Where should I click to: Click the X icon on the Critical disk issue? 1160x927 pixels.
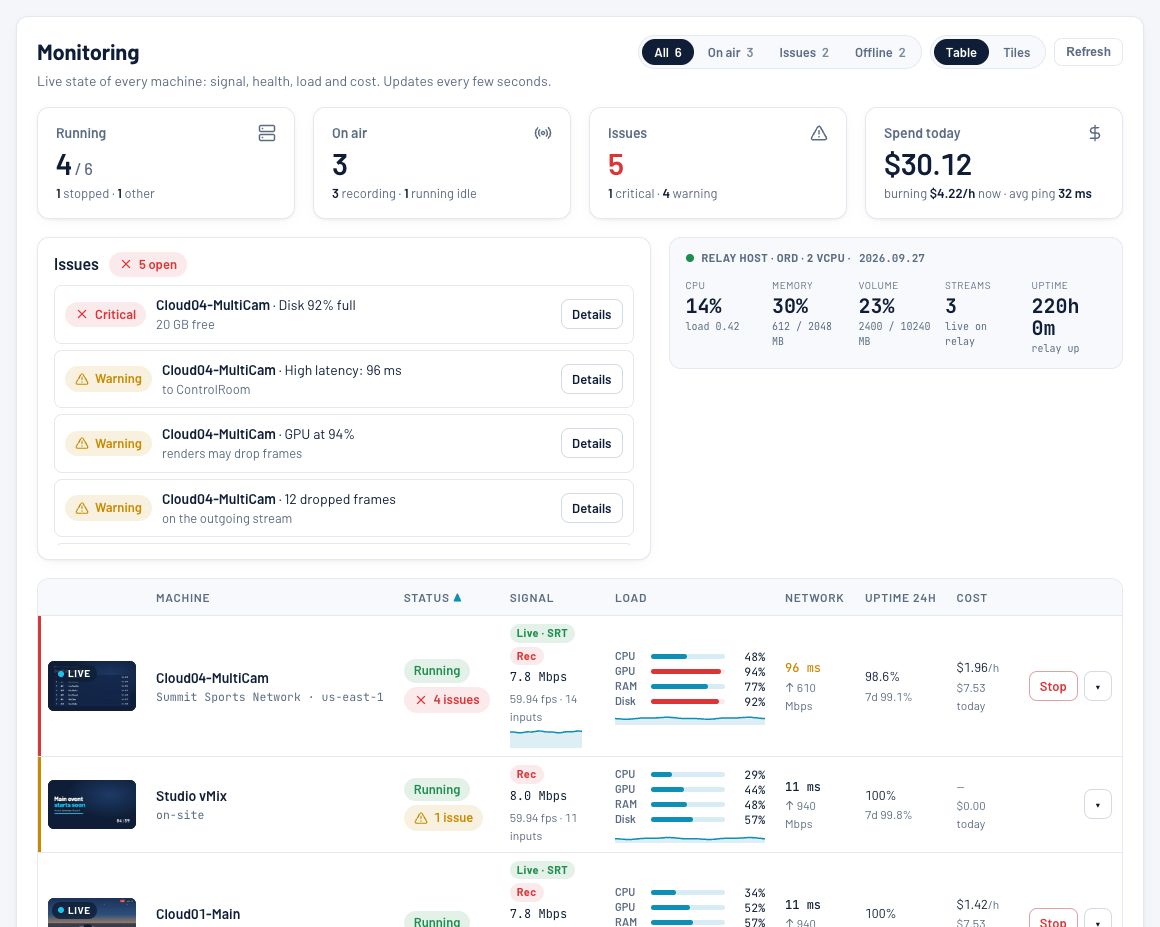click(82, 314)
